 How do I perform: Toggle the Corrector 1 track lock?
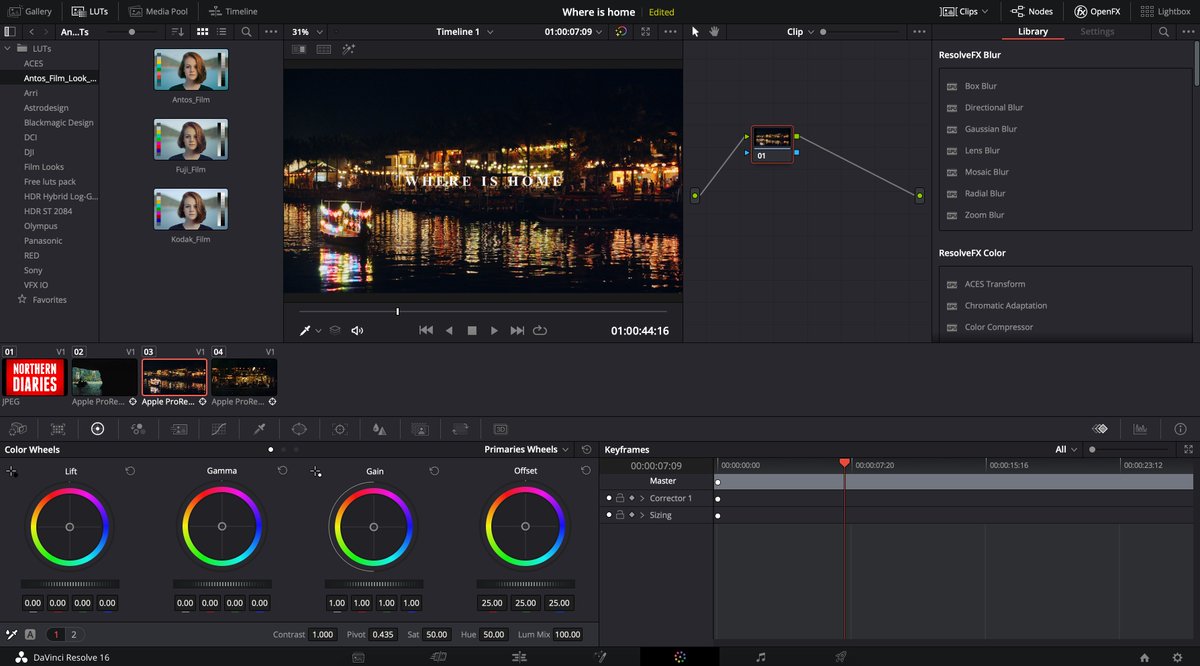pyautogui.click(x=619, y=498)
